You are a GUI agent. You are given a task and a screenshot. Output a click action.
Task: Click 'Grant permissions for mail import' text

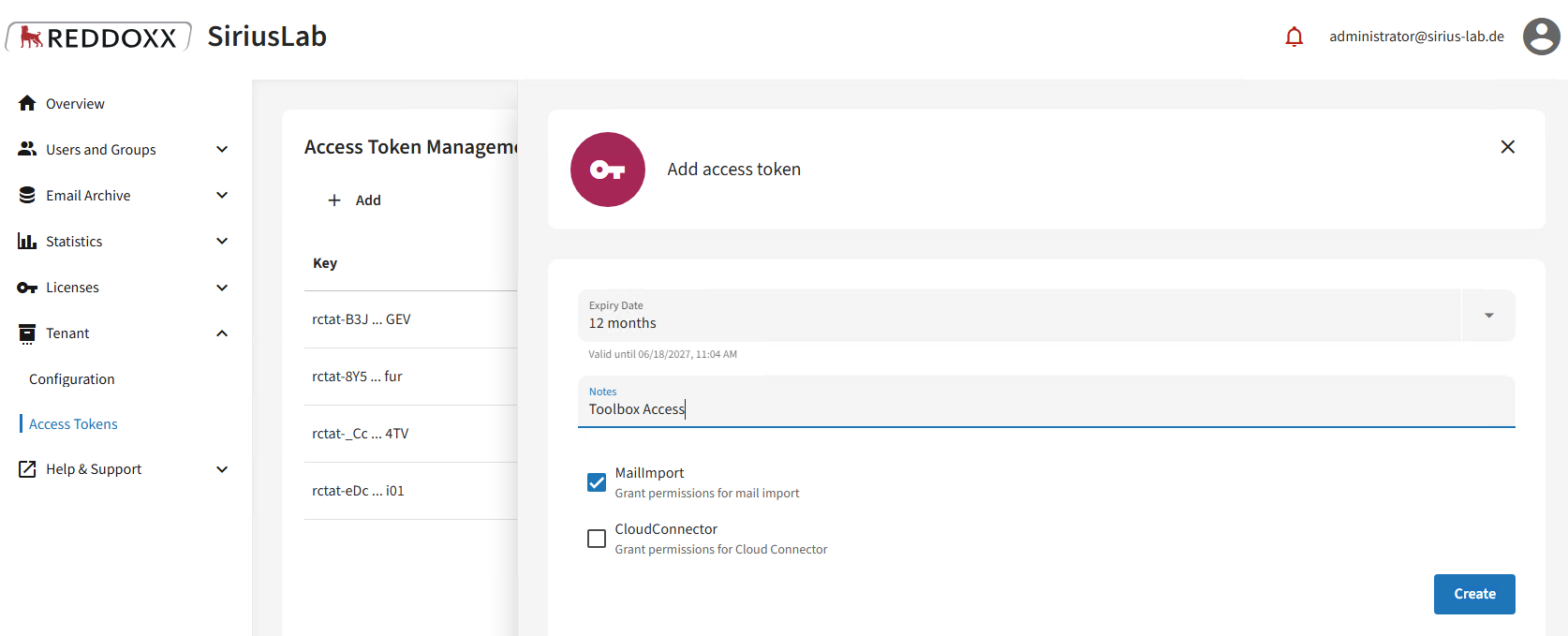click(707, 494)
